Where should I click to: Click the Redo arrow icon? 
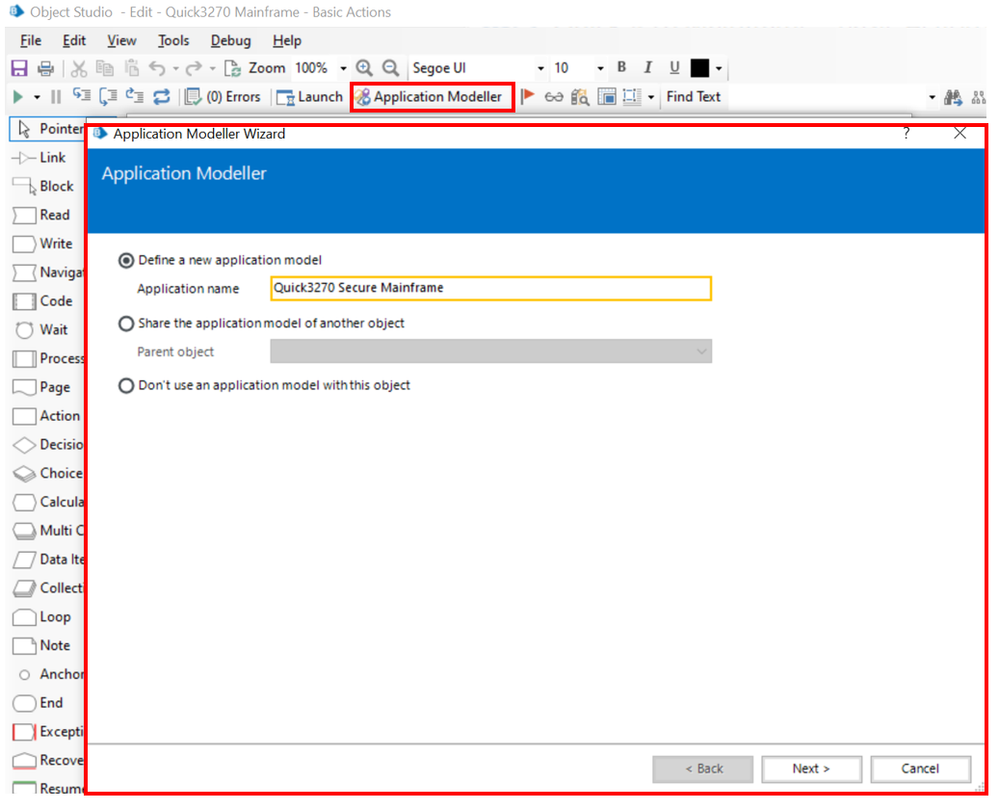coord(194,68)
